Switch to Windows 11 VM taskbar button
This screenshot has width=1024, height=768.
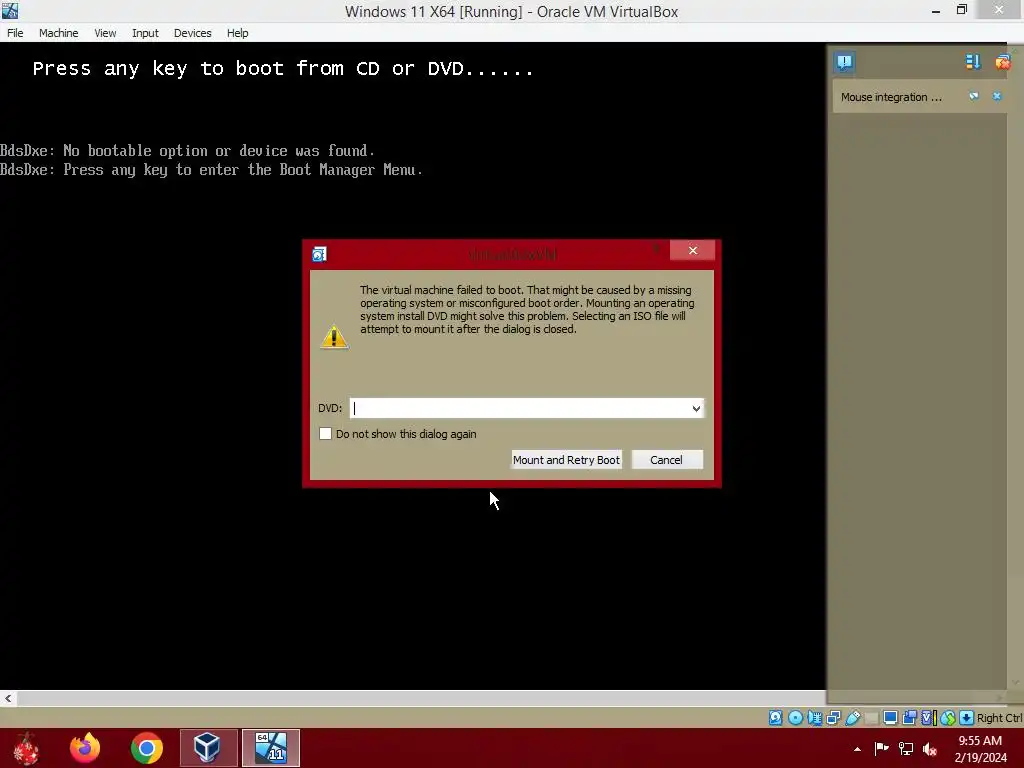pos(271,748)
